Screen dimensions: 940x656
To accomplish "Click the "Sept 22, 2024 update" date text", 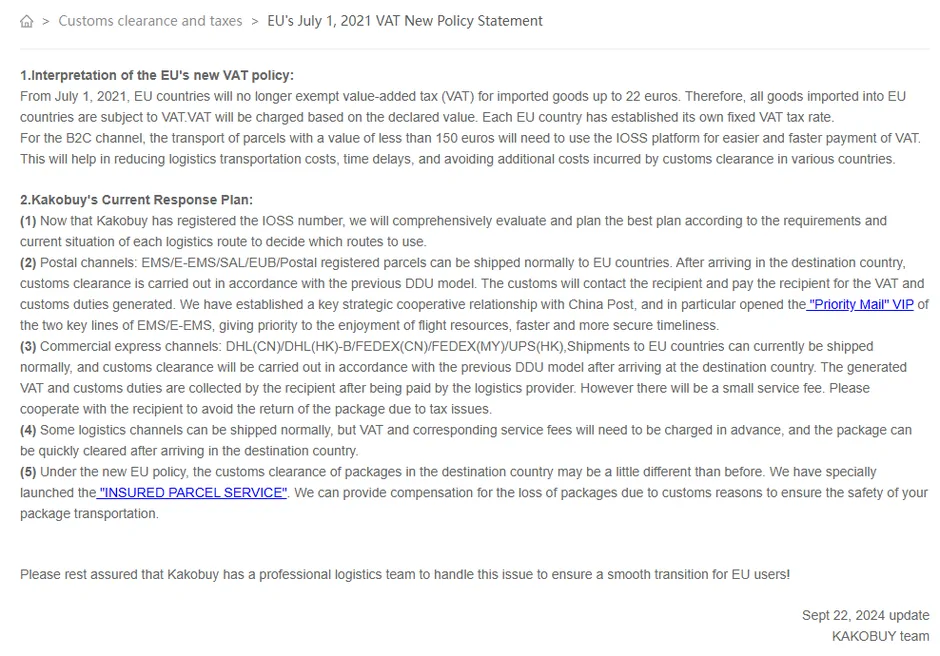I will 866,616.
